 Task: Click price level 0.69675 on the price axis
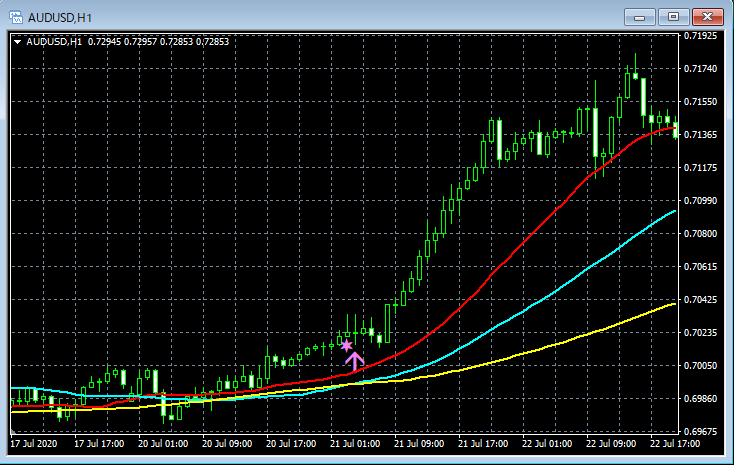[700, 431]
